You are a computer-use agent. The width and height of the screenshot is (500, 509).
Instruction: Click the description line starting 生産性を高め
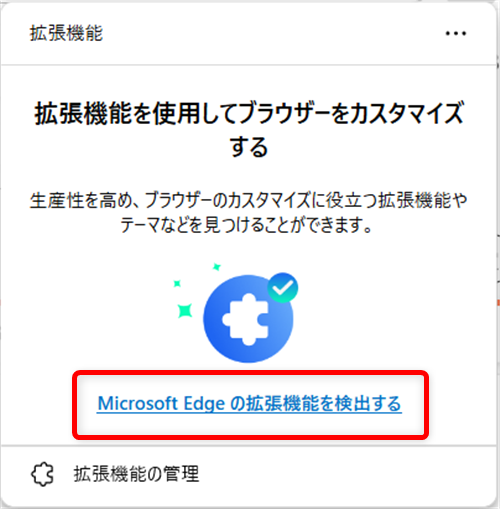[249, 200]
